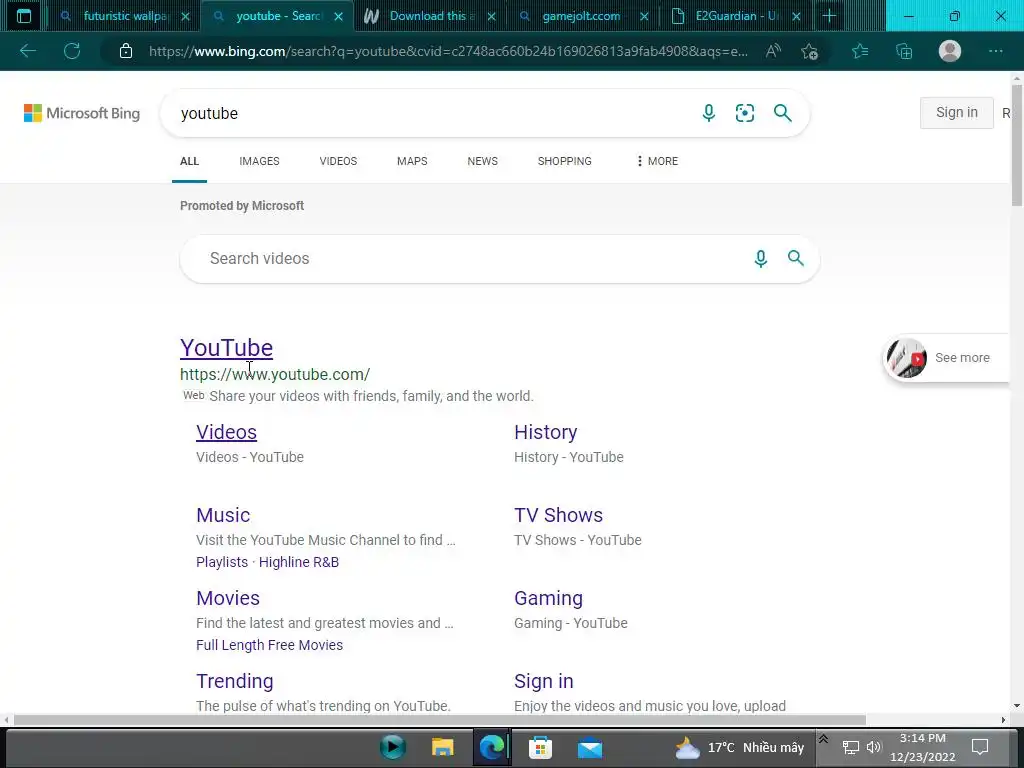
Task: Open Read aloud icon in address bar
Action: pyautogui.click(x=773, y=51)
